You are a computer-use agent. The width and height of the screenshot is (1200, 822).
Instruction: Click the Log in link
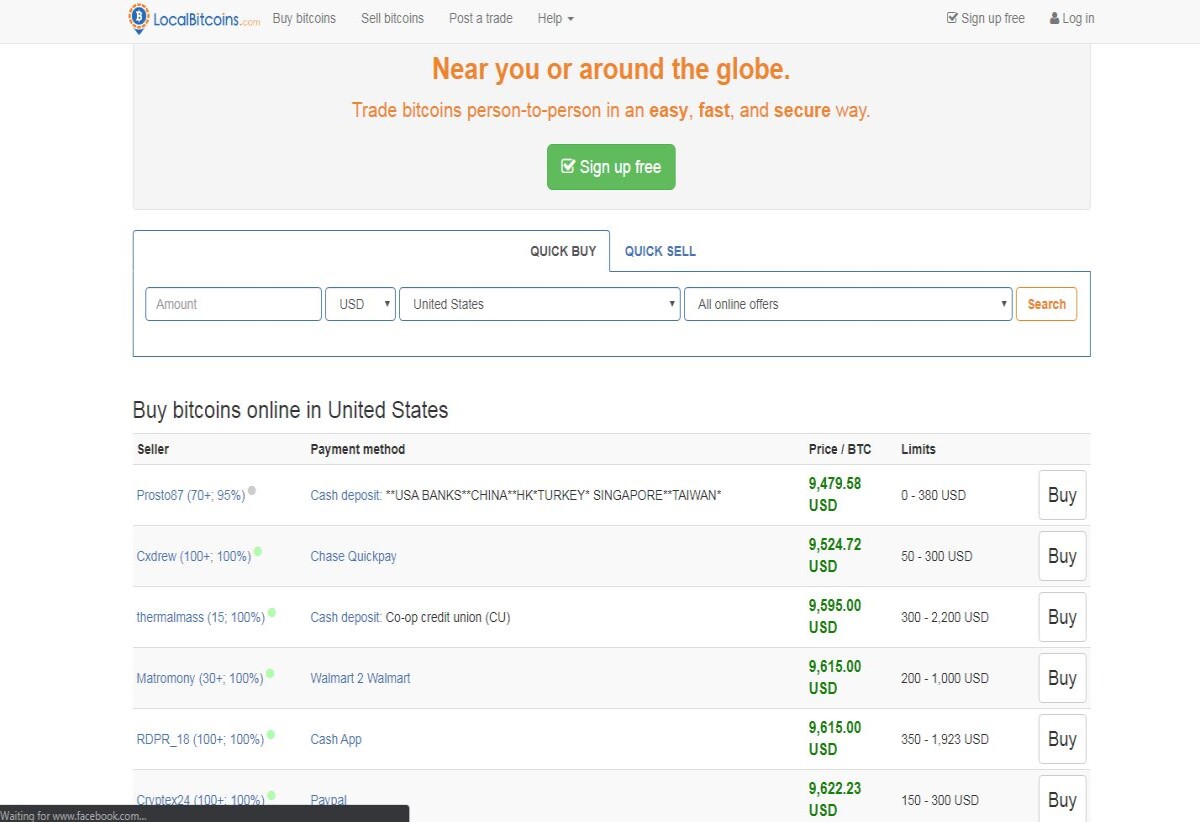1072,18
